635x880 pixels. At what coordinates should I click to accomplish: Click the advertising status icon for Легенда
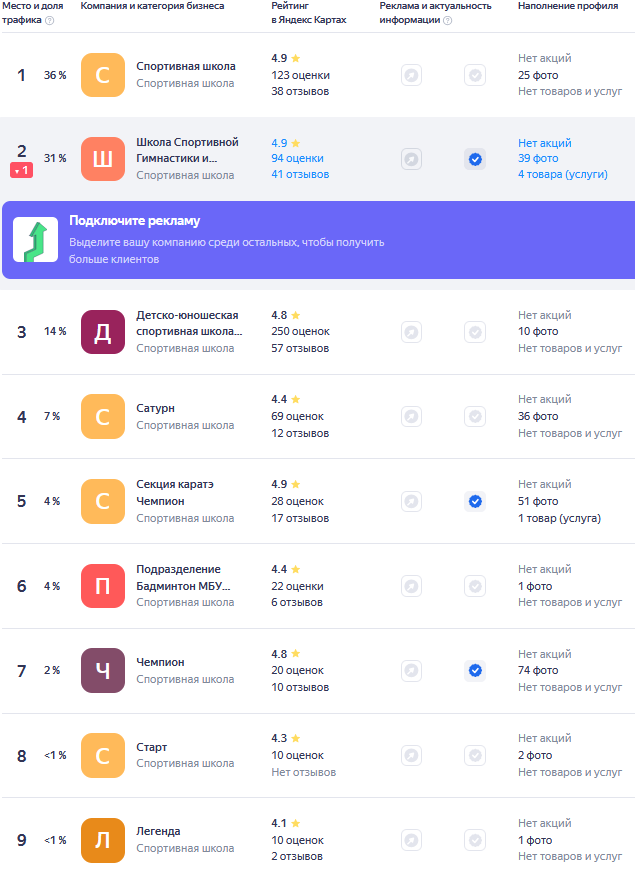coord(411,840)
